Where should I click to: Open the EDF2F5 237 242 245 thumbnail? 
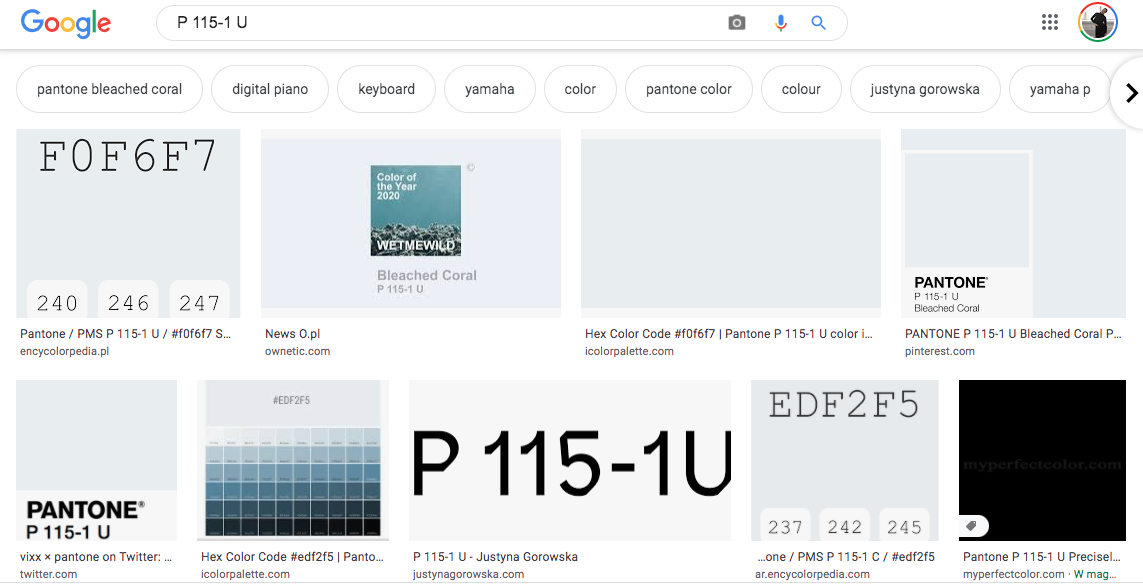click(x=845, y=460)
